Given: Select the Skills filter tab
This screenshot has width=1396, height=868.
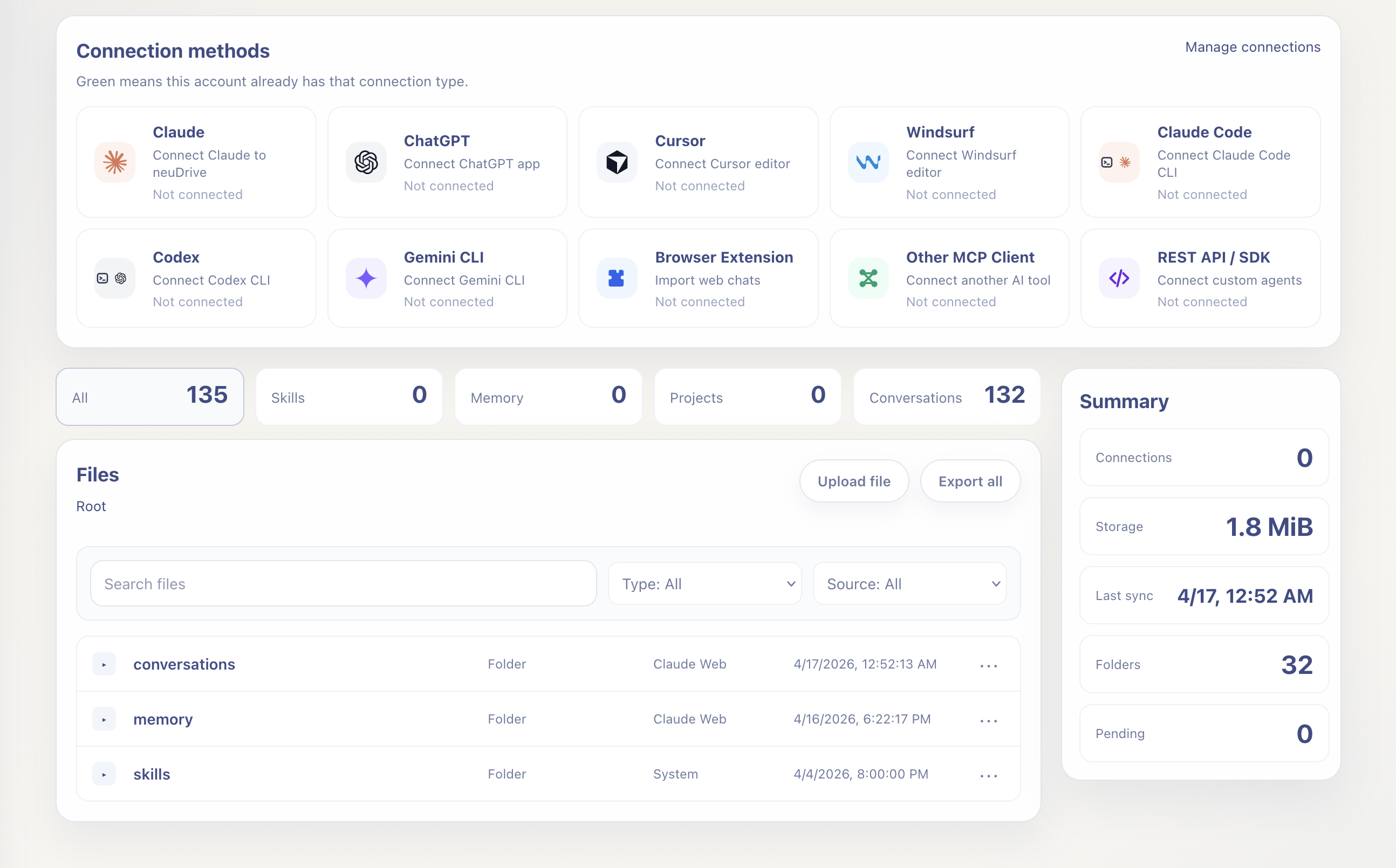Looking at the screenshot, I should 349,397.
